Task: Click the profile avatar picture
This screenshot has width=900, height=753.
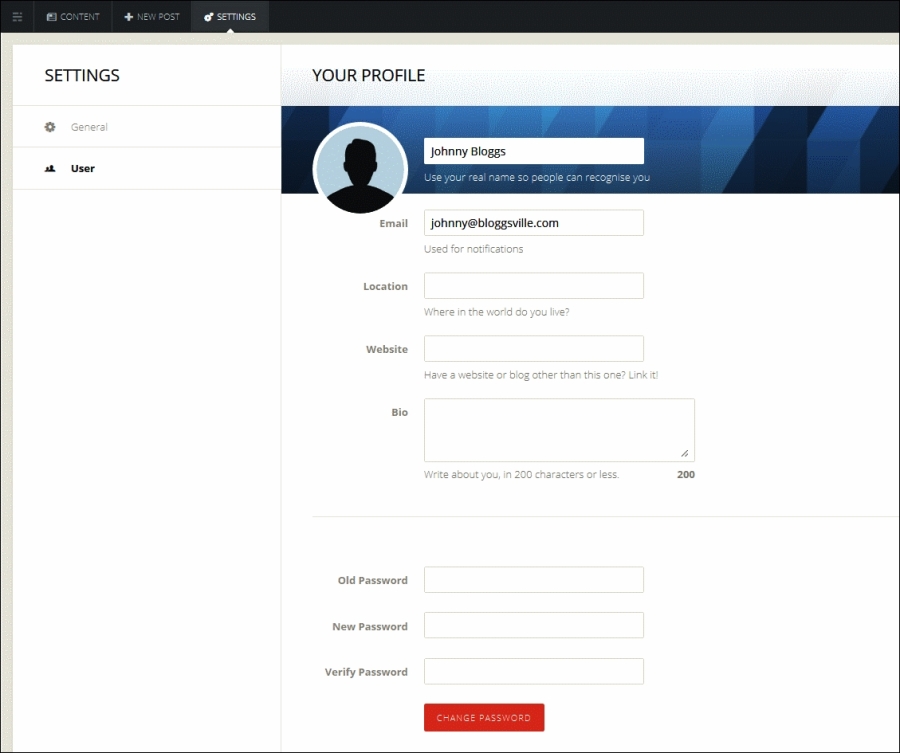Action: pos(360,169)
